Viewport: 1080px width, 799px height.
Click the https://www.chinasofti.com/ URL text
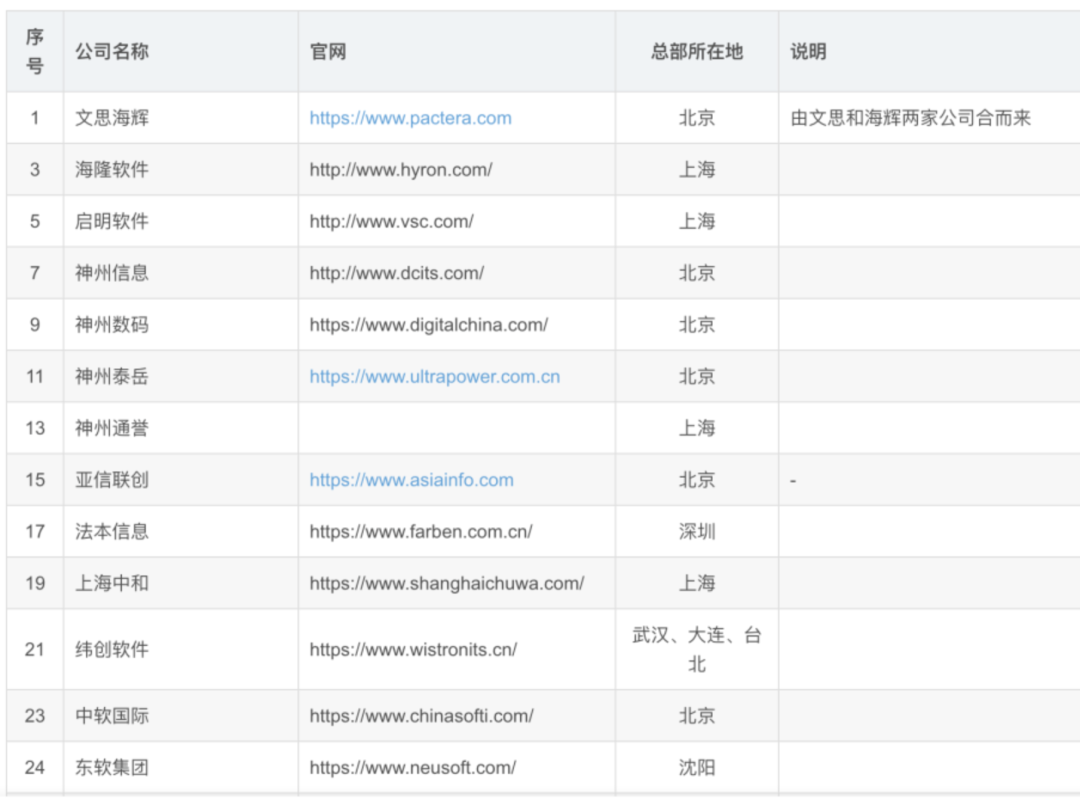click(x=422, y=716)
